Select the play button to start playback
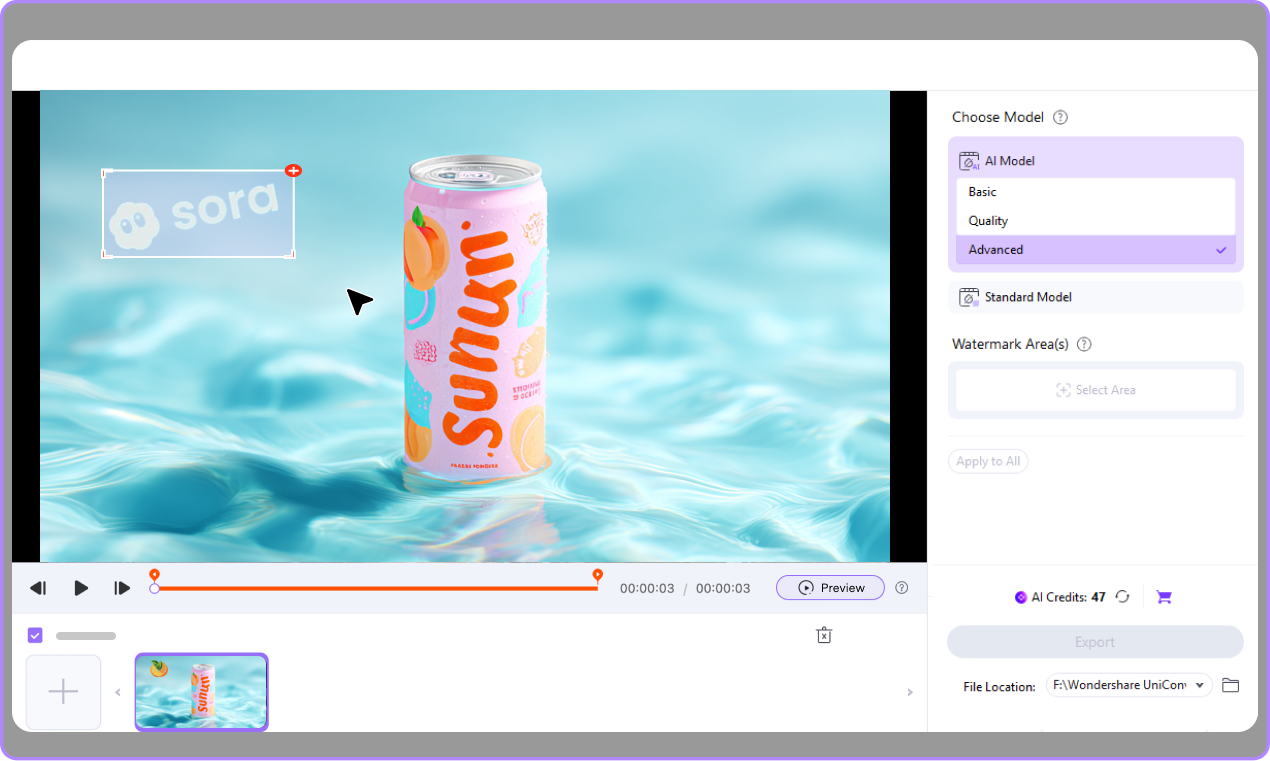The width and height of the screenshot is (1270, 761). click(x=81, y=588)
